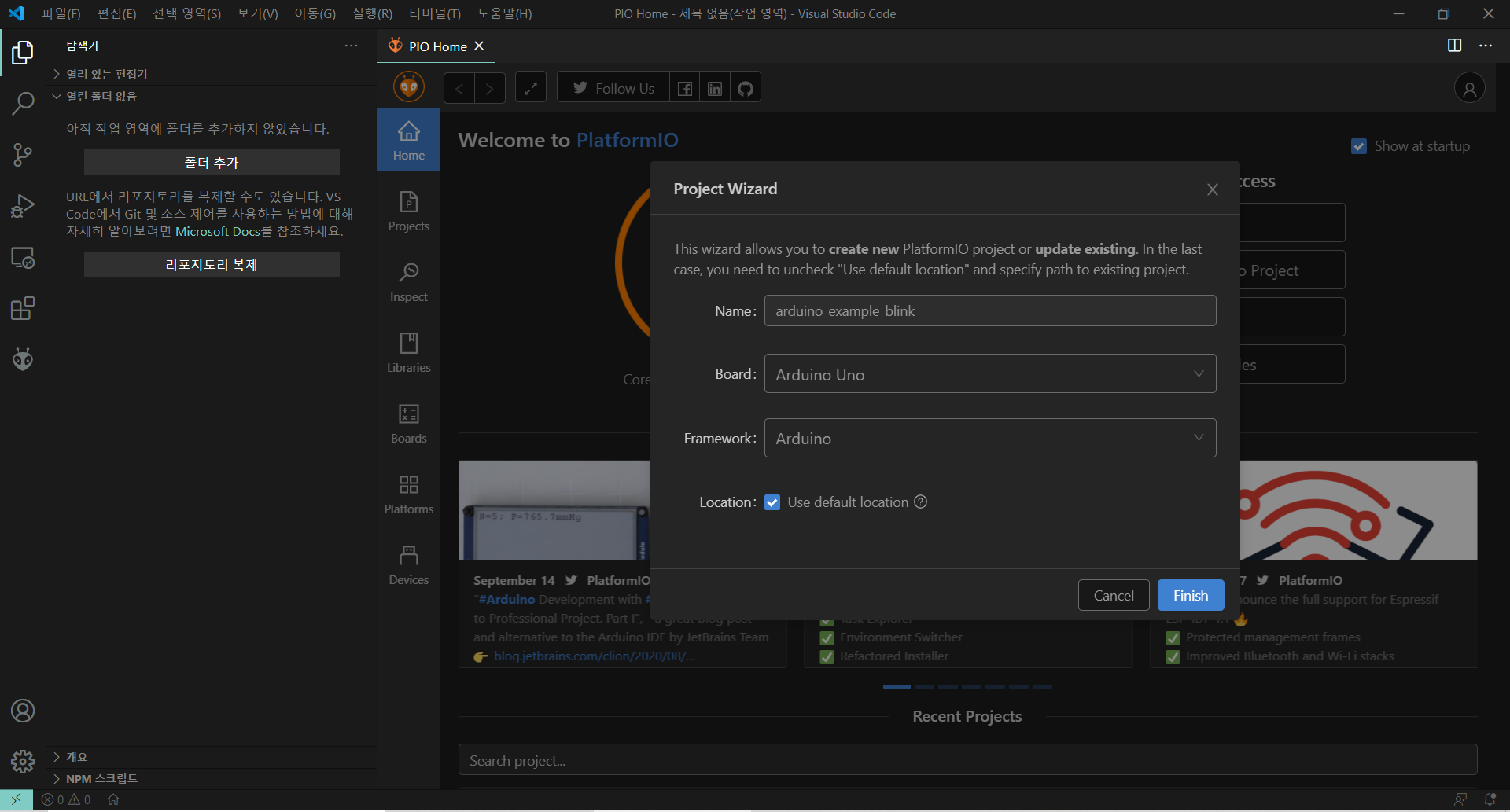Image resolution: width=1510 pixels, height=812 pixels.
Task: Click the Search project input field
Action: click(967, 760)
